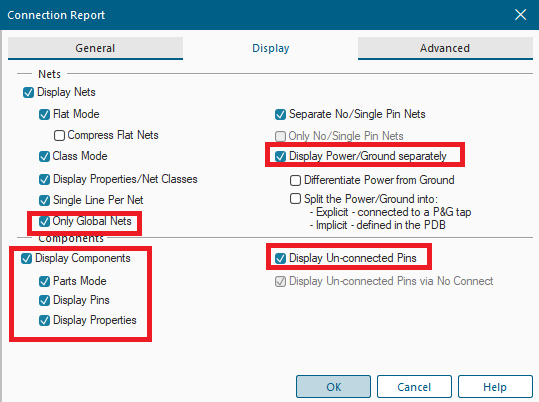Confirm settings with OK button
539x402 pixels.
coord(333,387)
